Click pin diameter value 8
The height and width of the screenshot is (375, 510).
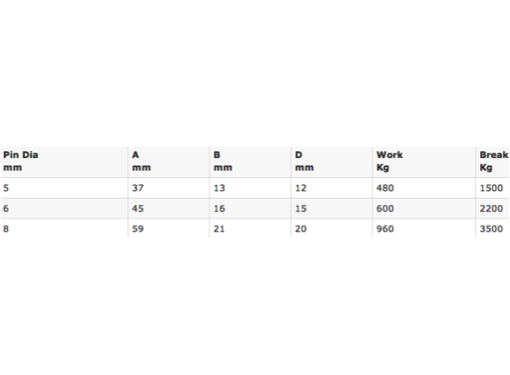click(6, 229)
